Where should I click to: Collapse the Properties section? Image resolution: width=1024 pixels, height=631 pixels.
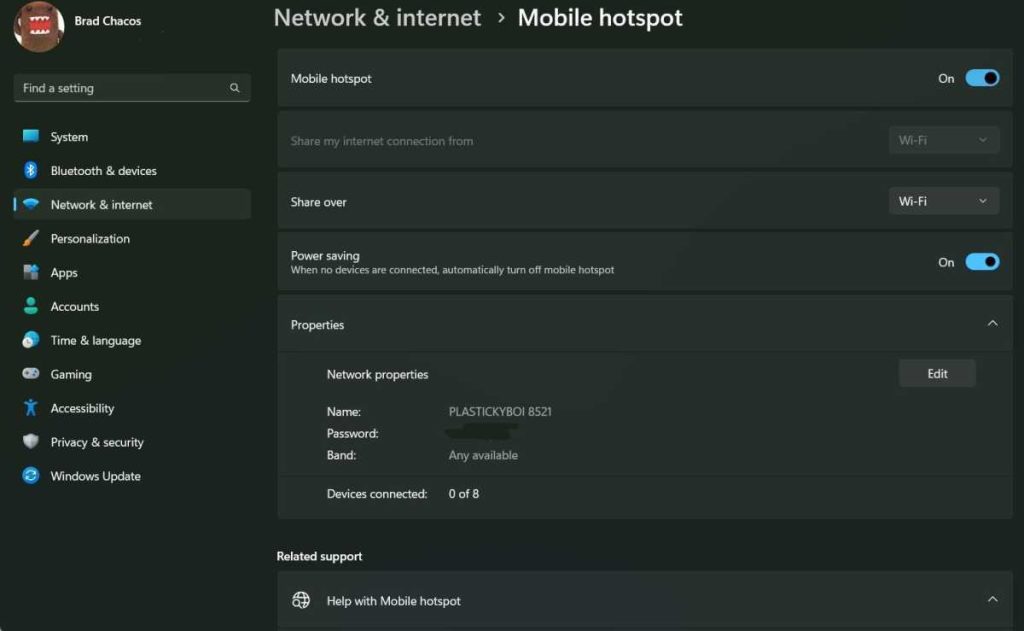(992, 324)
